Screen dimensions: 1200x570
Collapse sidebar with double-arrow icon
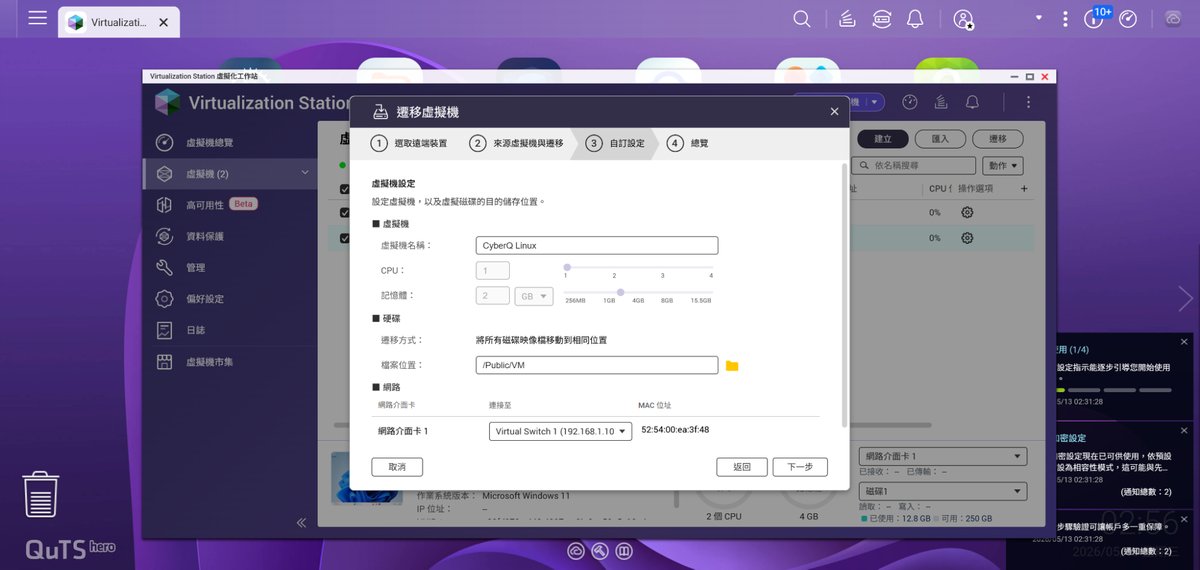point(301,523)
